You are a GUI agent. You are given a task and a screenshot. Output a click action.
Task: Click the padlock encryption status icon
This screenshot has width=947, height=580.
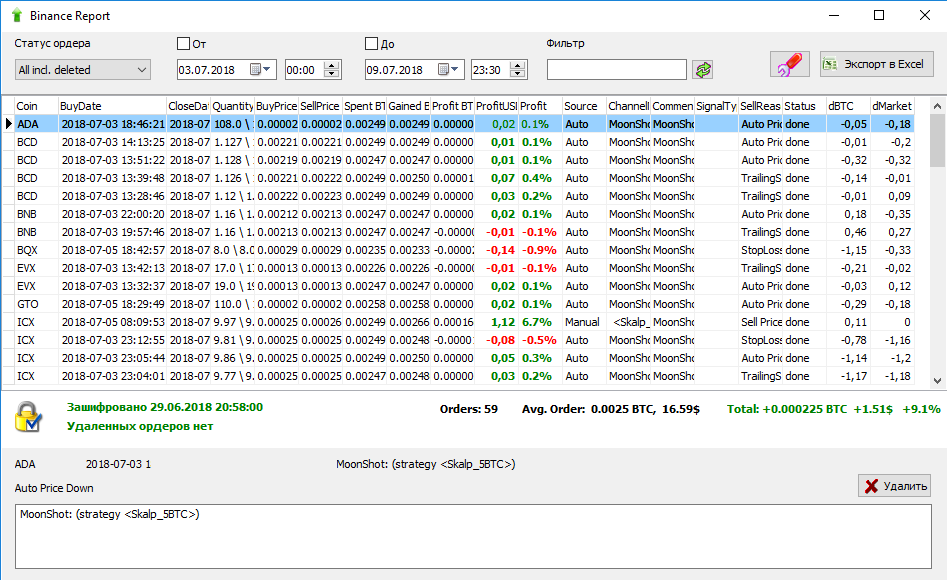coord(28,416)
